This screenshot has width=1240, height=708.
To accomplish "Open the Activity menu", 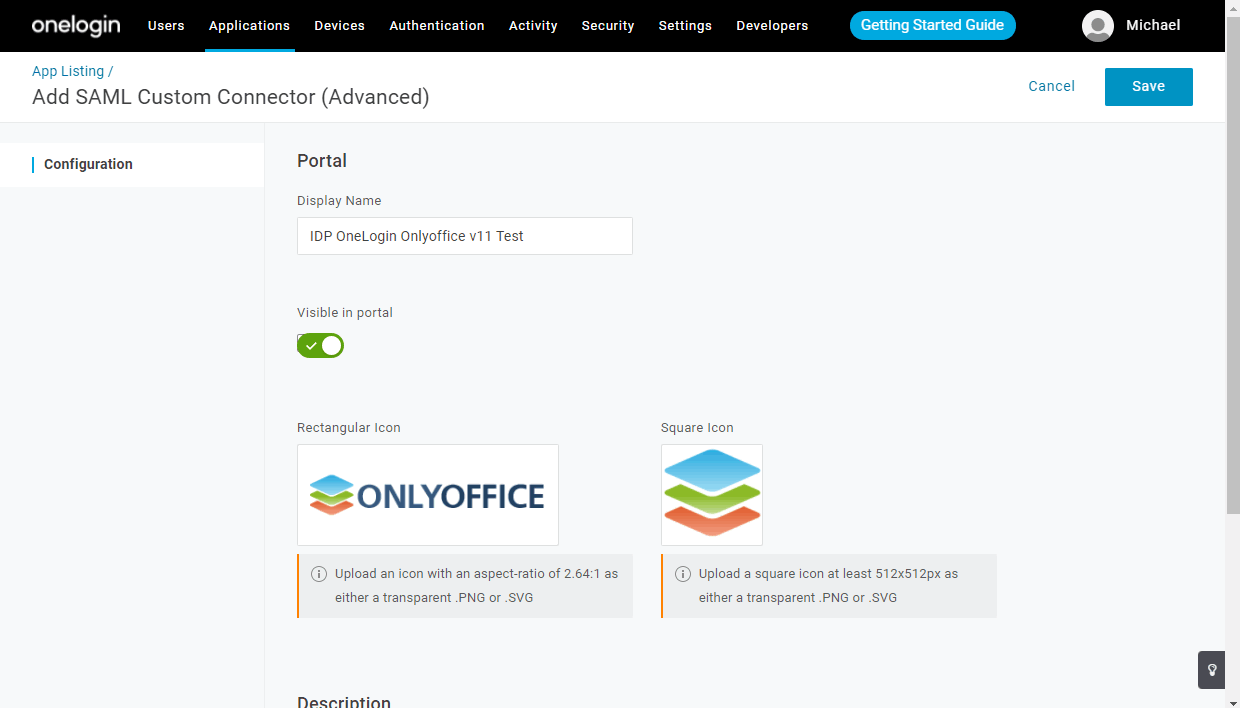I will pyautogui.click(x=532, y=25).
